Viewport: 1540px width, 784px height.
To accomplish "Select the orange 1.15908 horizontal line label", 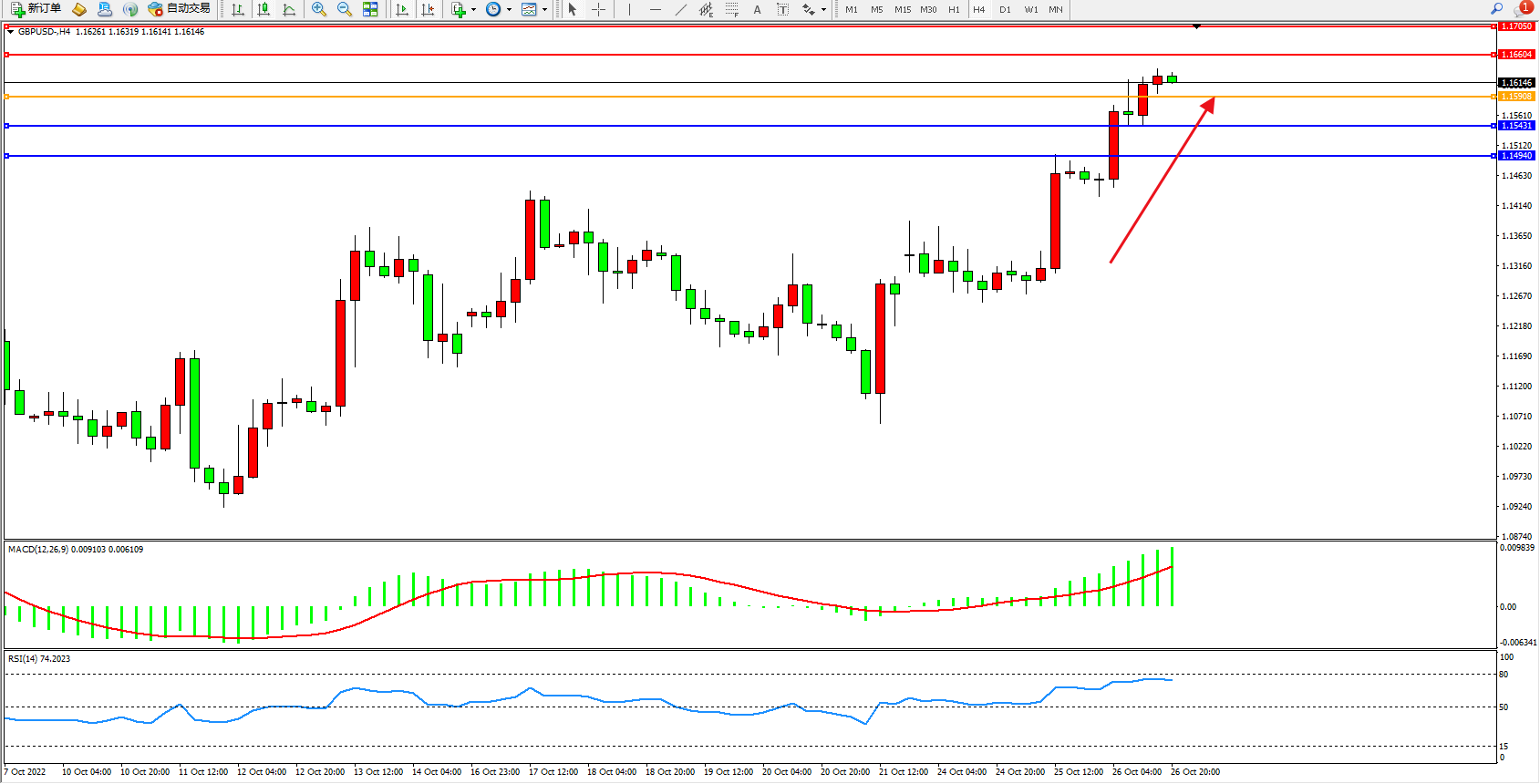I will [1516, 97].
